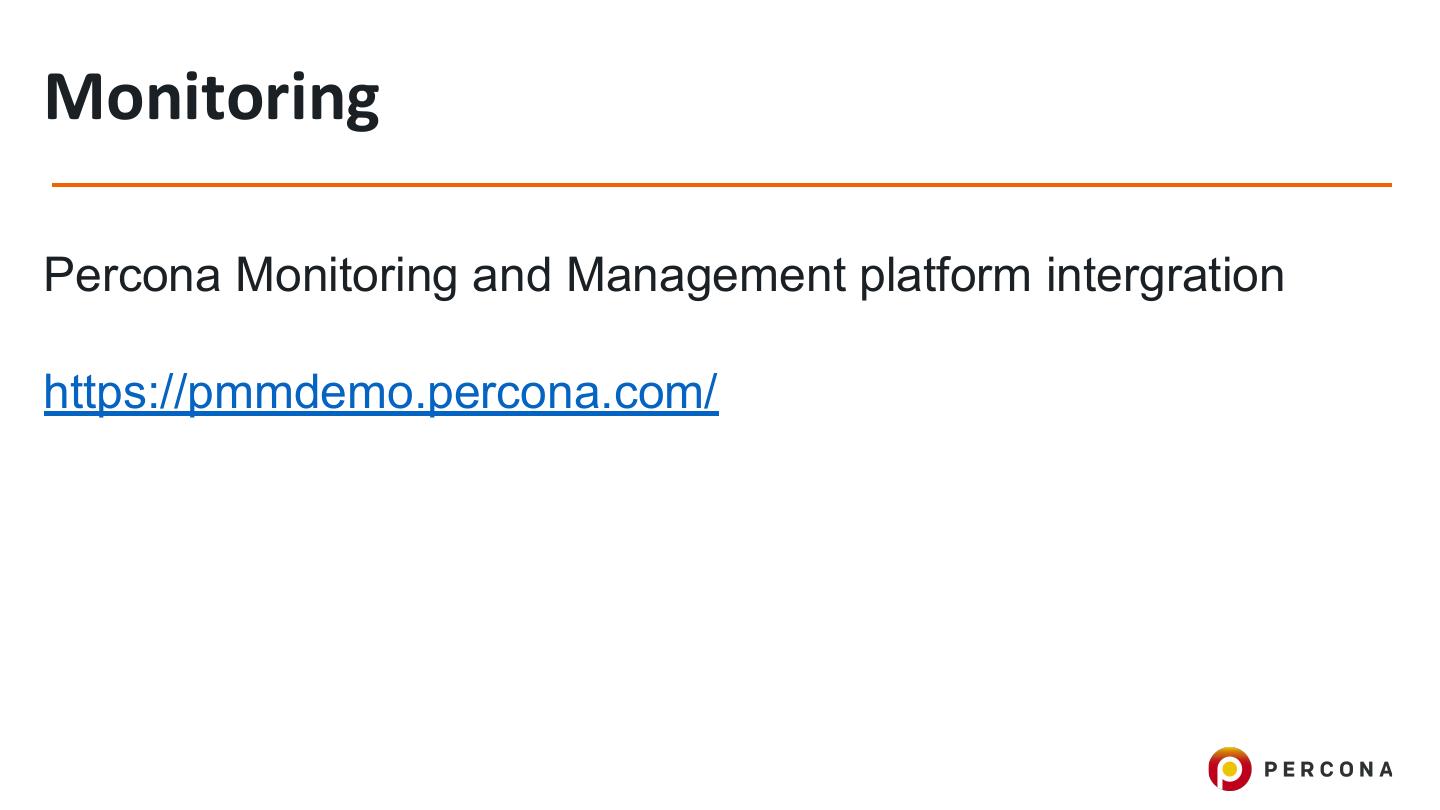Click the orange horizontal divider line
The height and width of the screenshot is (810, 1440).
[x=720, y=185]
